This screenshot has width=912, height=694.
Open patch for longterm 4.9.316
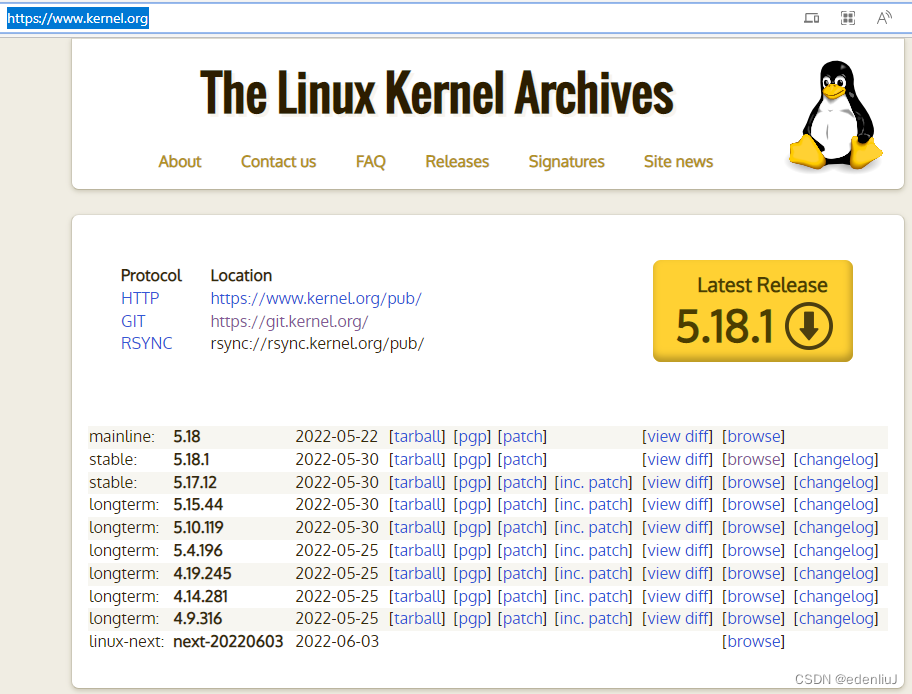pos(522,618)
